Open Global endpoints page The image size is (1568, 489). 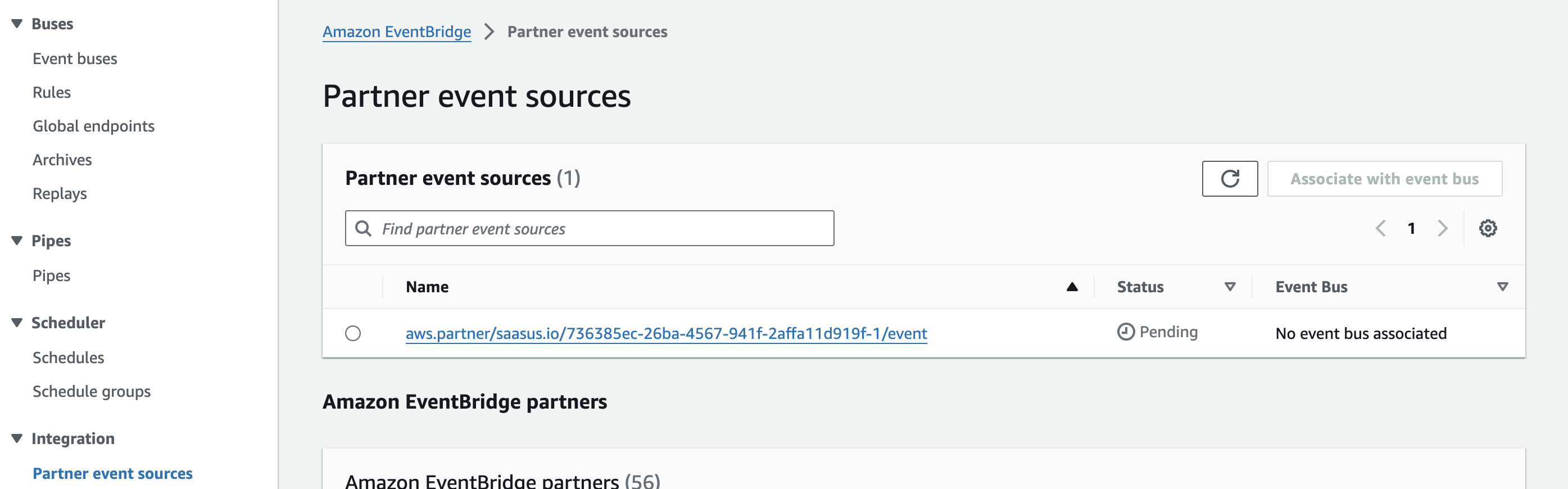coord(94,126)
